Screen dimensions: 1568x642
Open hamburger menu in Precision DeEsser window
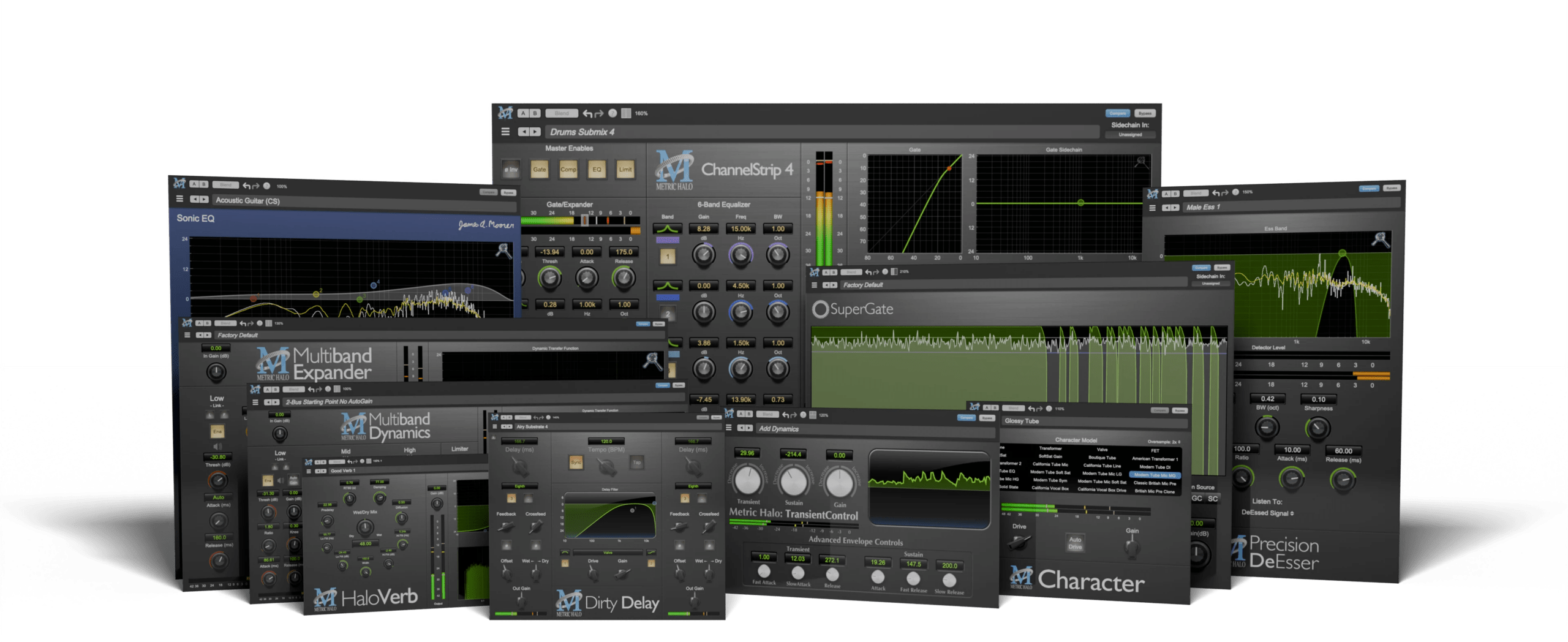[x=1152, y=208]
